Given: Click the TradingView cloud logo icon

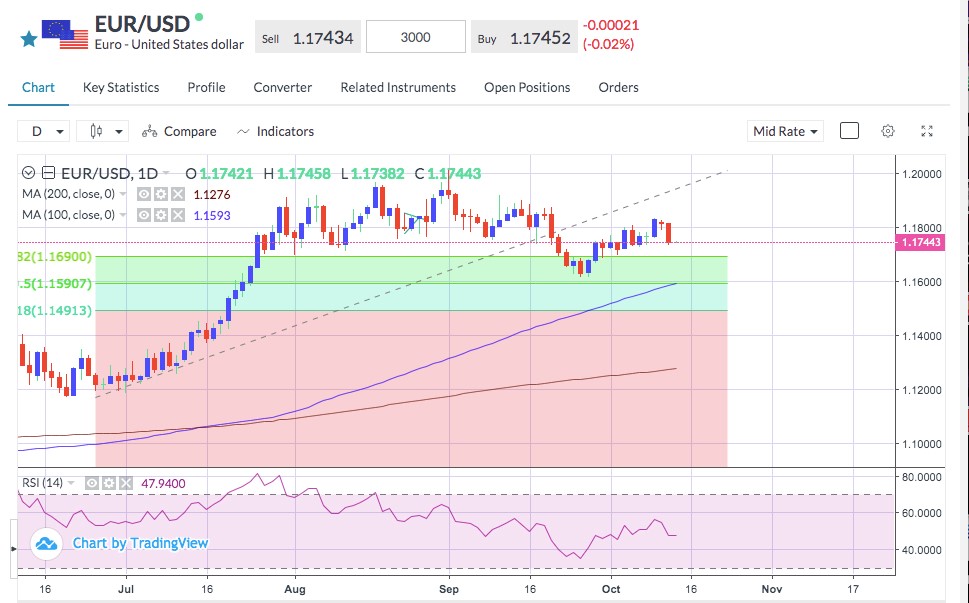Looking at the screenshot, I should click(x=46, y=544).
